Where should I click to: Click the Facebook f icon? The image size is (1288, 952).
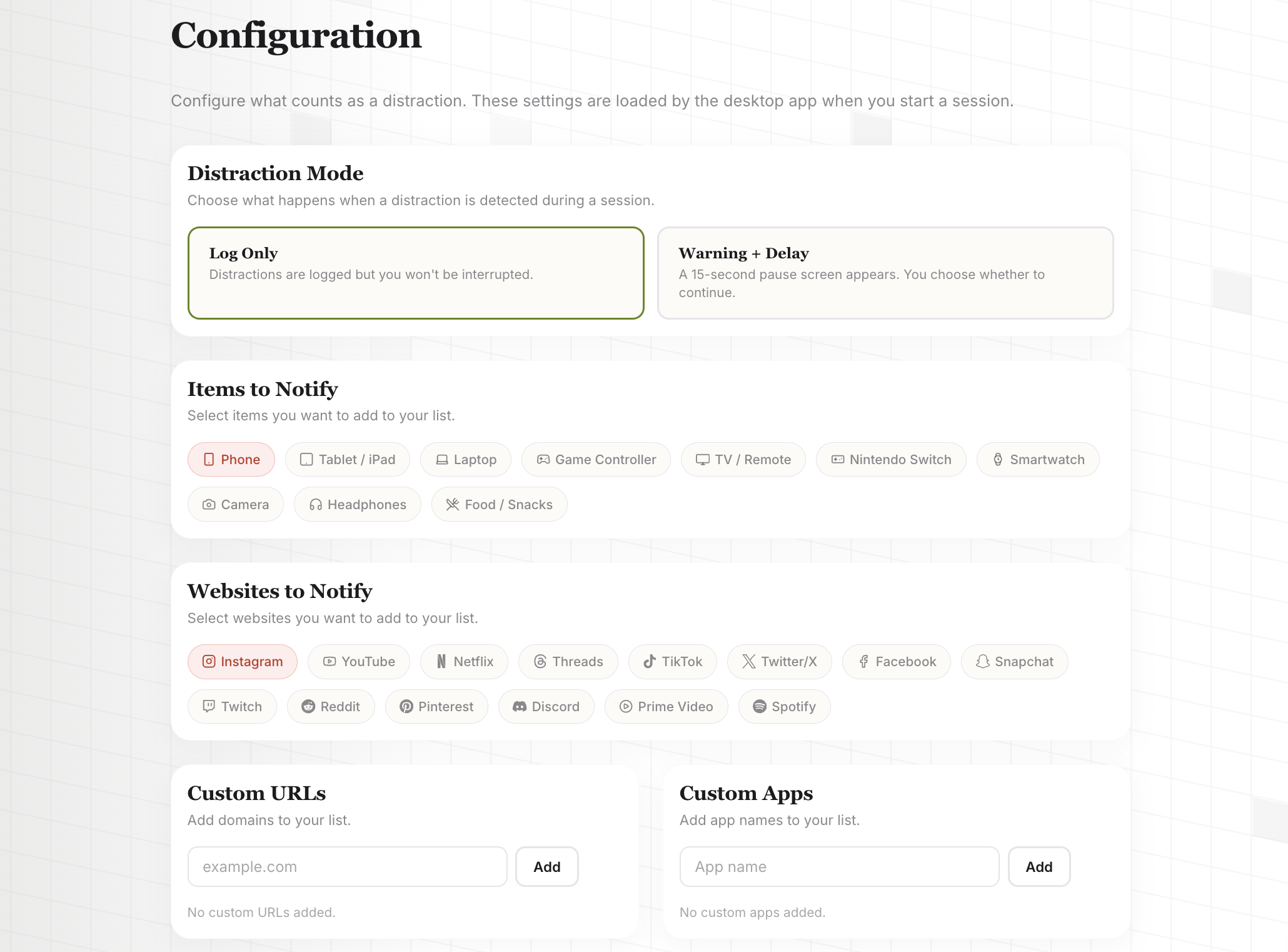863,662
